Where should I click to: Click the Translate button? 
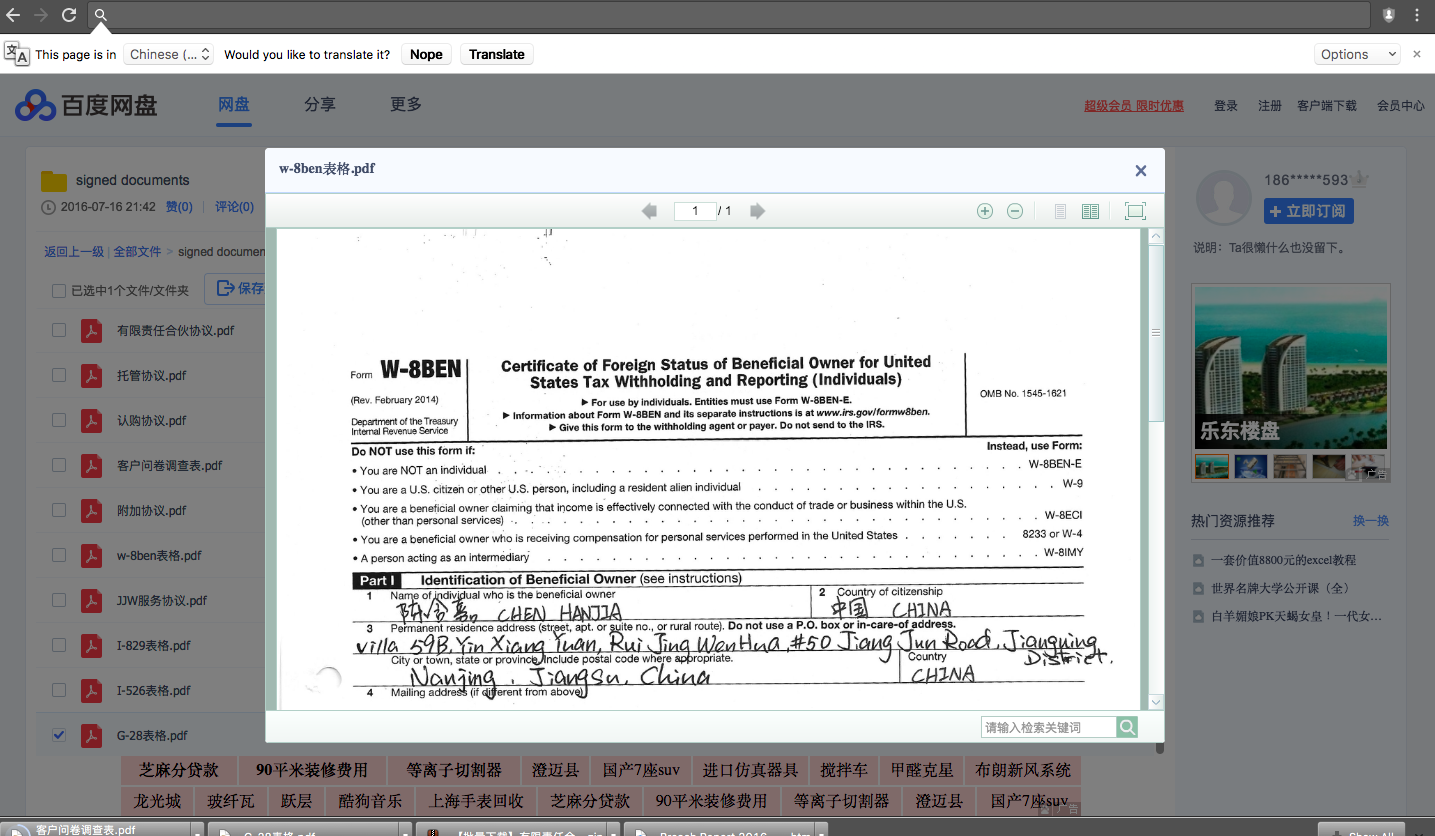pos(497,54)
